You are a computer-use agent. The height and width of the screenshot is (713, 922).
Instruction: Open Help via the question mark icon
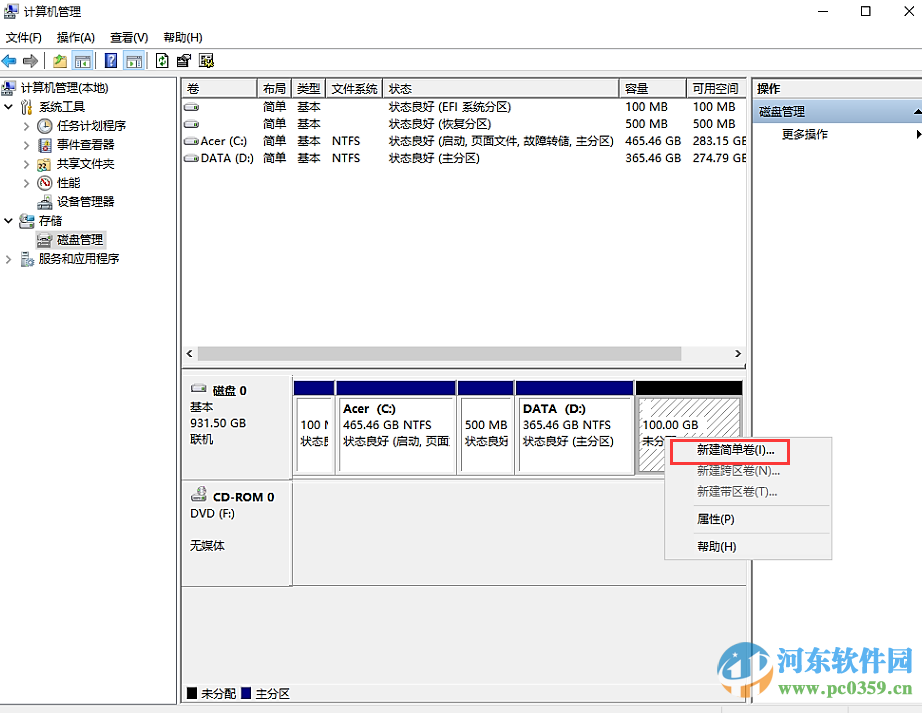112,60
